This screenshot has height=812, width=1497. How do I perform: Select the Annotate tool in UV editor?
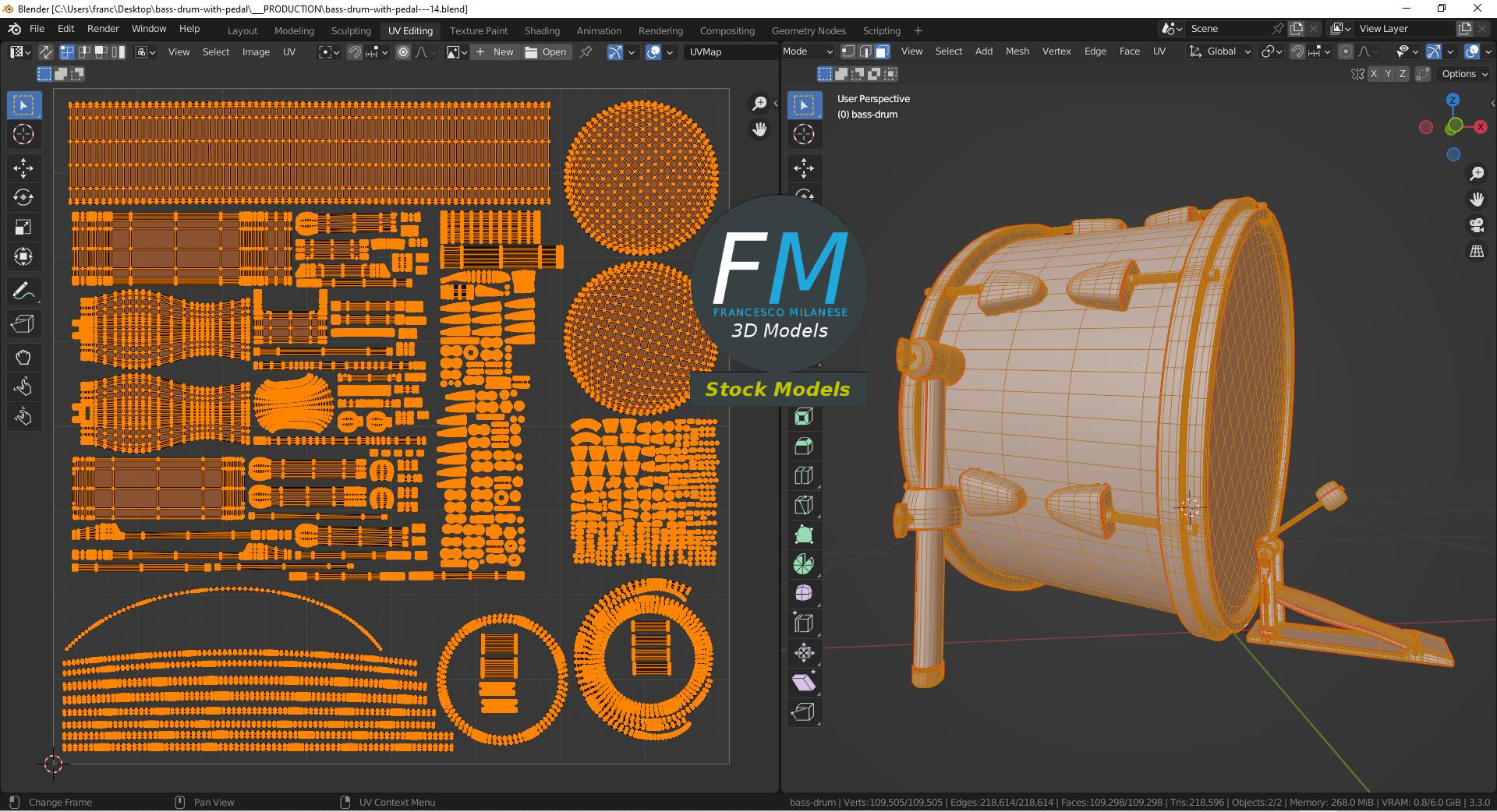click(23, 291)
